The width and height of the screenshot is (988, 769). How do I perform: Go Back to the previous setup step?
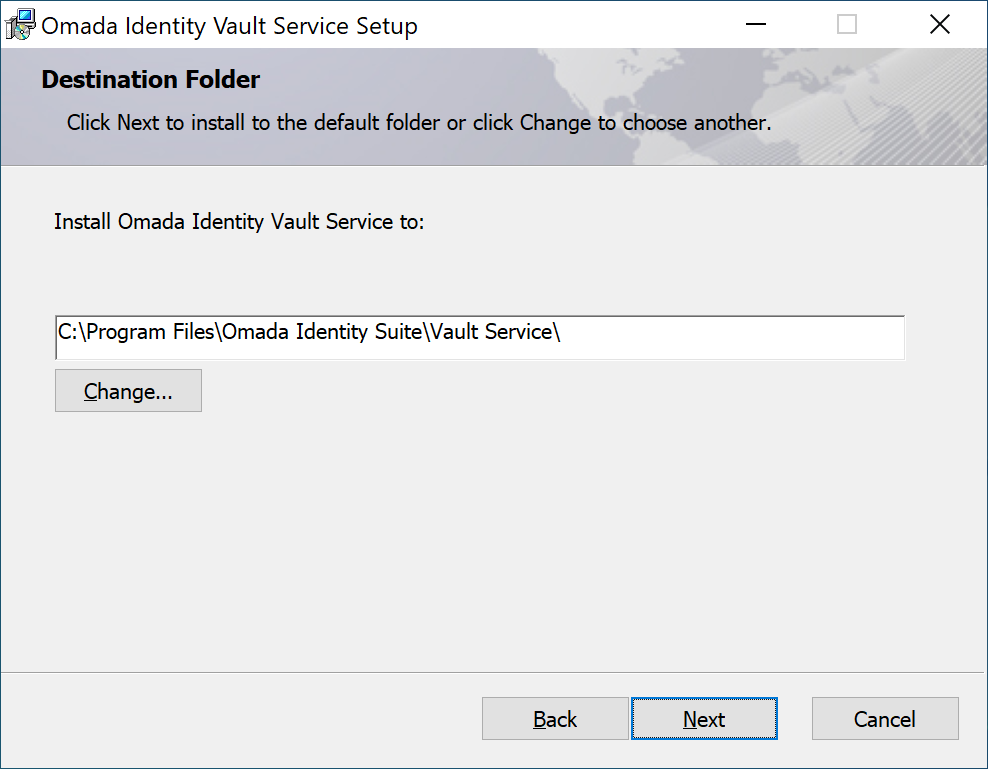coord(555,719)
